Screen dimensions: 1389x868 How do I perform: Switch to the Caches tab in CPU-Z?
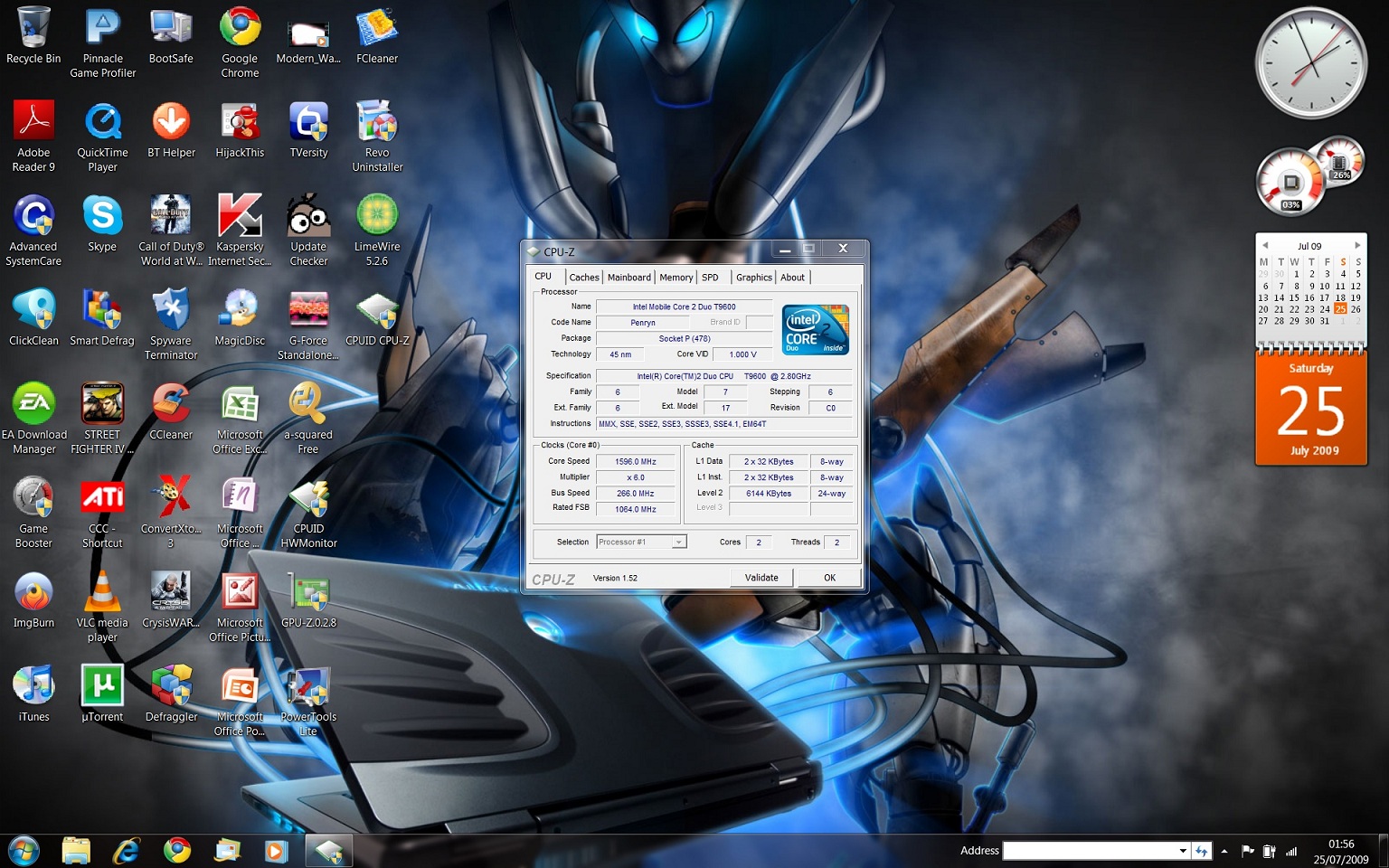click(x=583, y=278)
